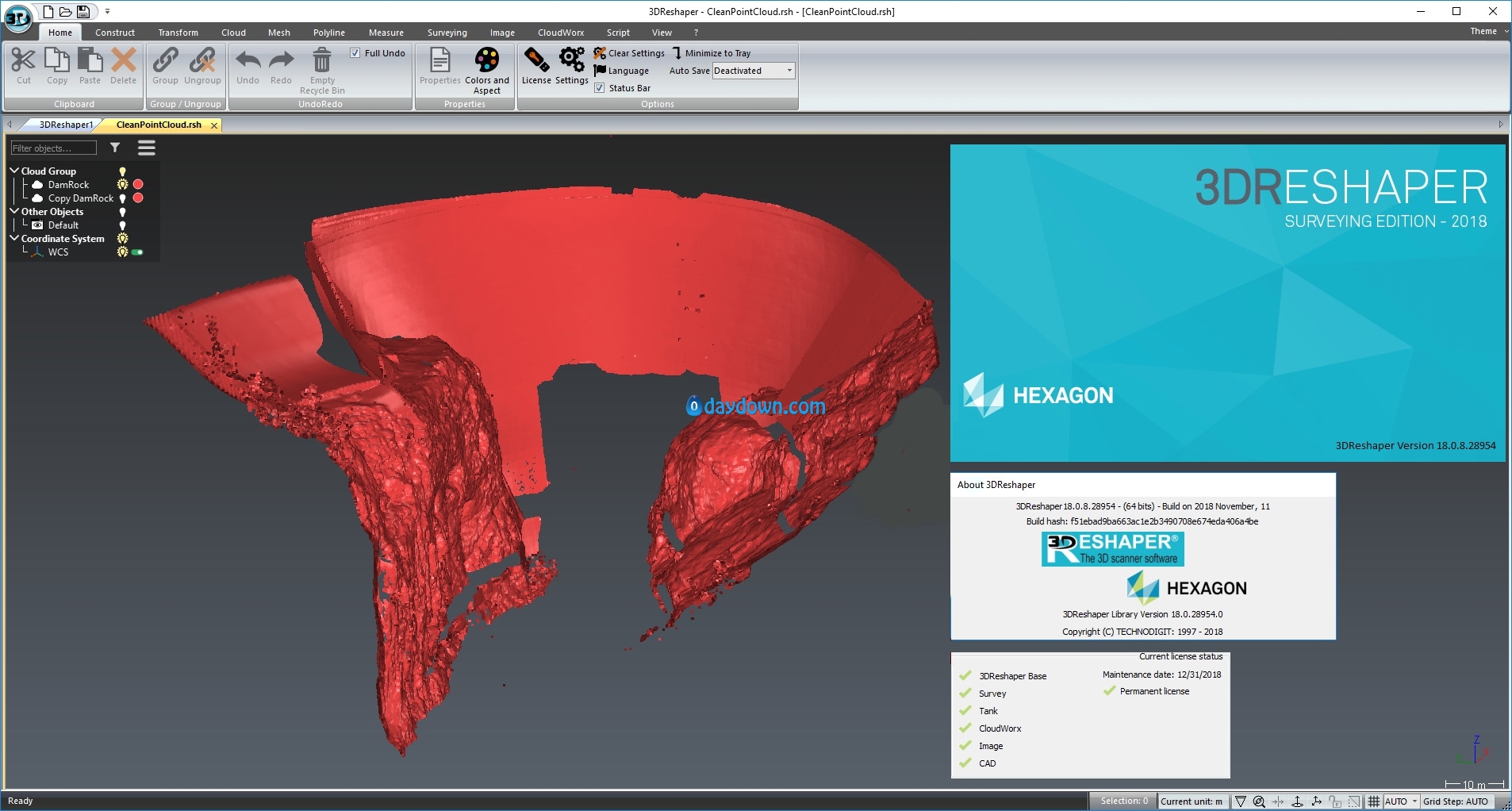The image size is (1512, 811).
Task: Click the open folder icon in title bar
Action: pos(66,11)
